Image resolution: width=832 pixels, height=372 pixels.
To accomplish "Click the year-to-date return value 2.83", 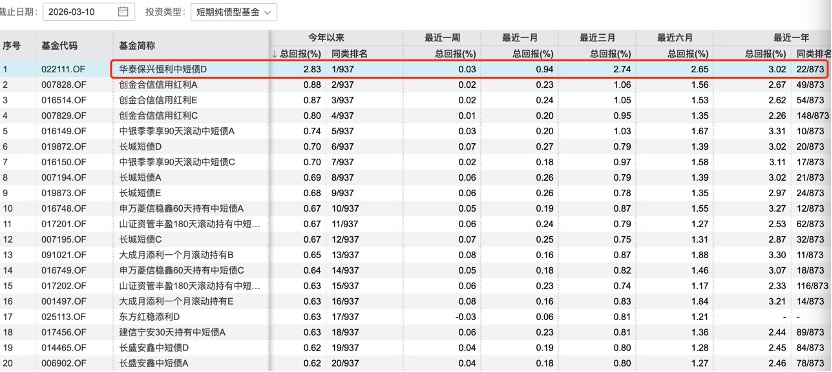I will point(312,69).
